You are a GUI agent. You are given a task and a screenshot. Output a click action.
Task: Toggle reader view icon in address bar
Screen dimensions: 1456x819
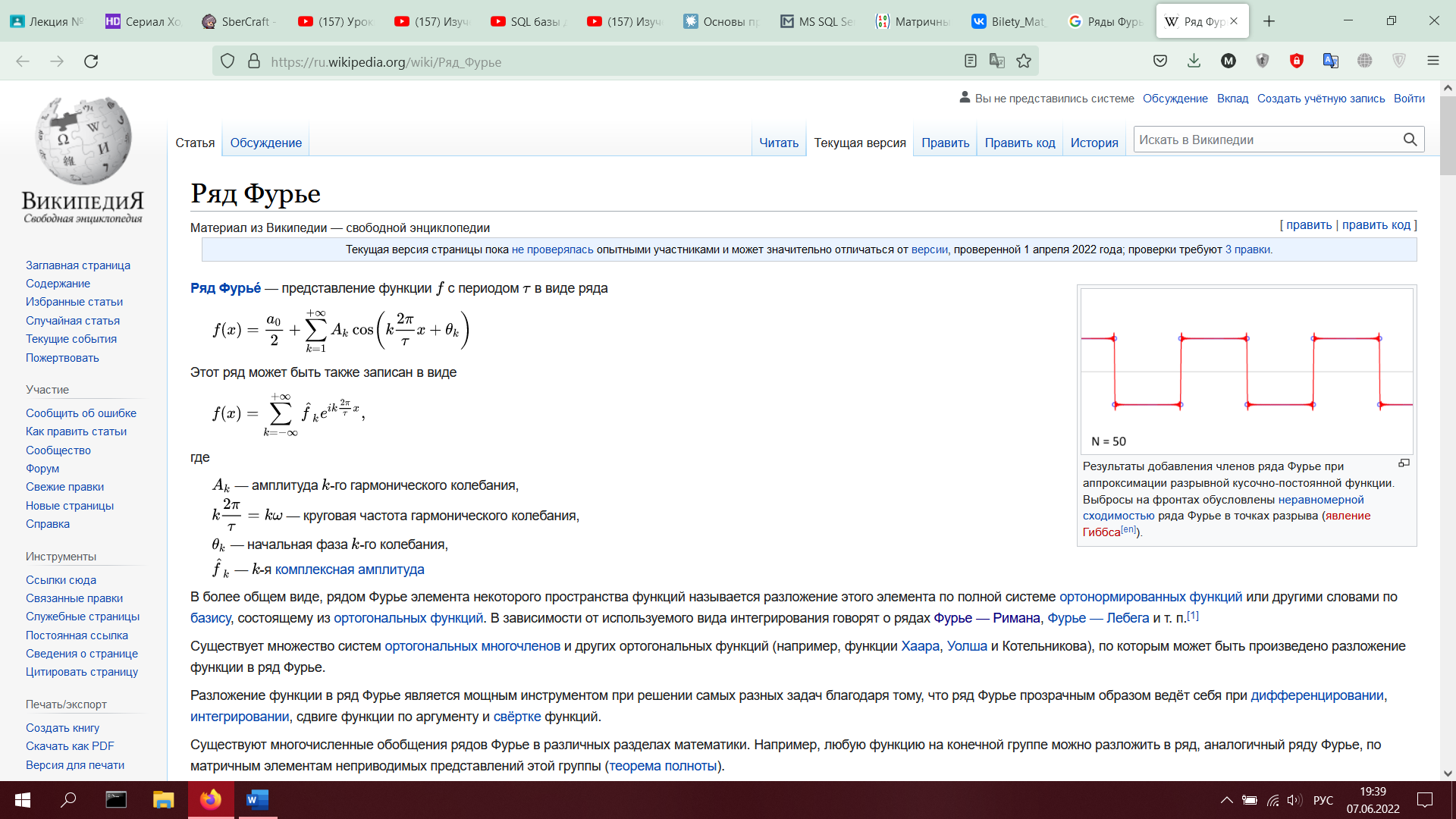coord(970,61)
